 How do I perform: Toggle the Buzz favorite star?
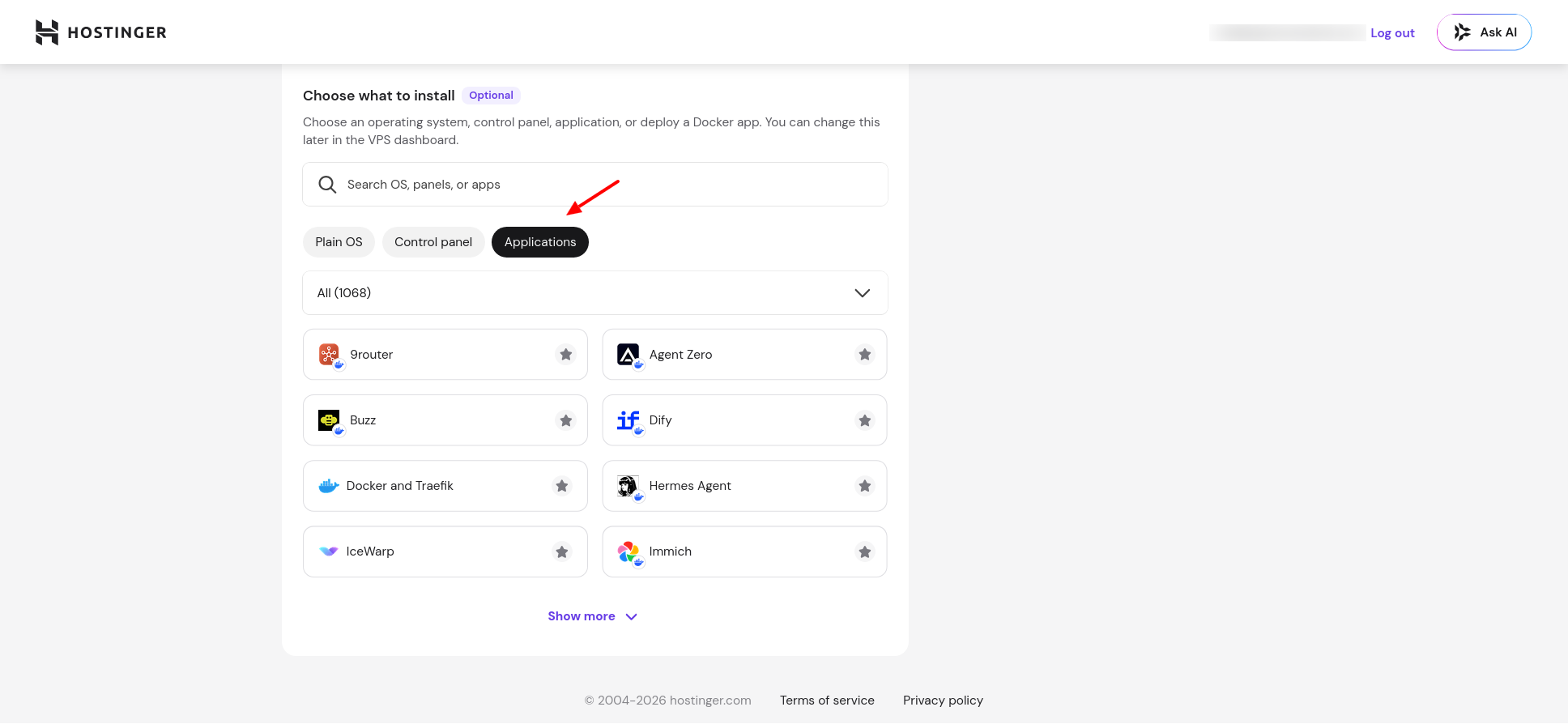[x=566, y=420]
